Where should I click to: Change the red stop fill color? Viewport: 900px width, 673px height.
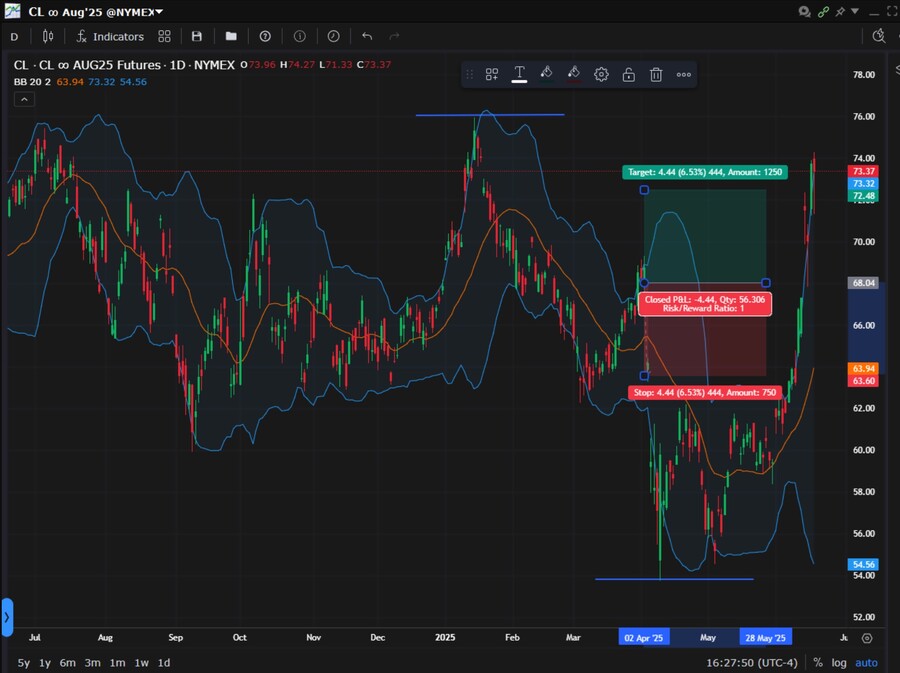pos(573,74)
